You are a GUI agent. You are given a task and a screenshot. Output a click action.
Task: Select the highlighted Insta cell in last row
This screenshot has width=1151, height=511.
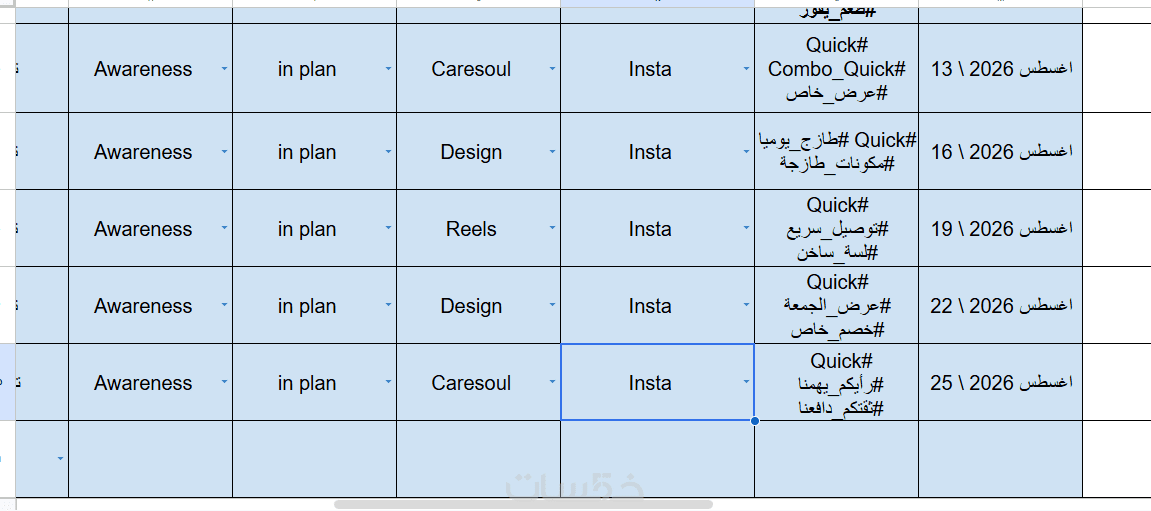[657, 382]
